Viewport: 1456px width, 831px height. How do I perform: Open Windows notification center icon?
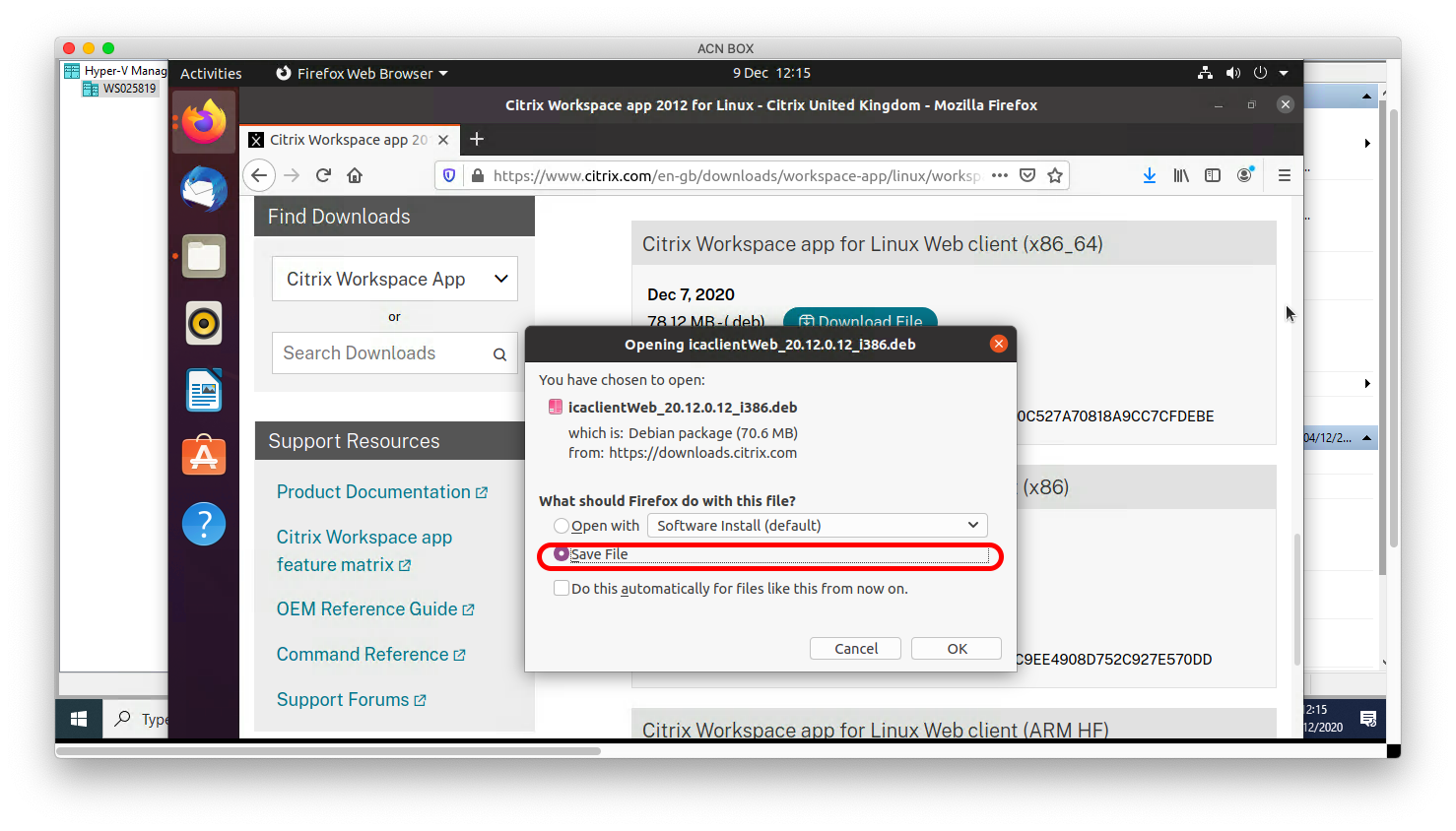(1368, 719)
